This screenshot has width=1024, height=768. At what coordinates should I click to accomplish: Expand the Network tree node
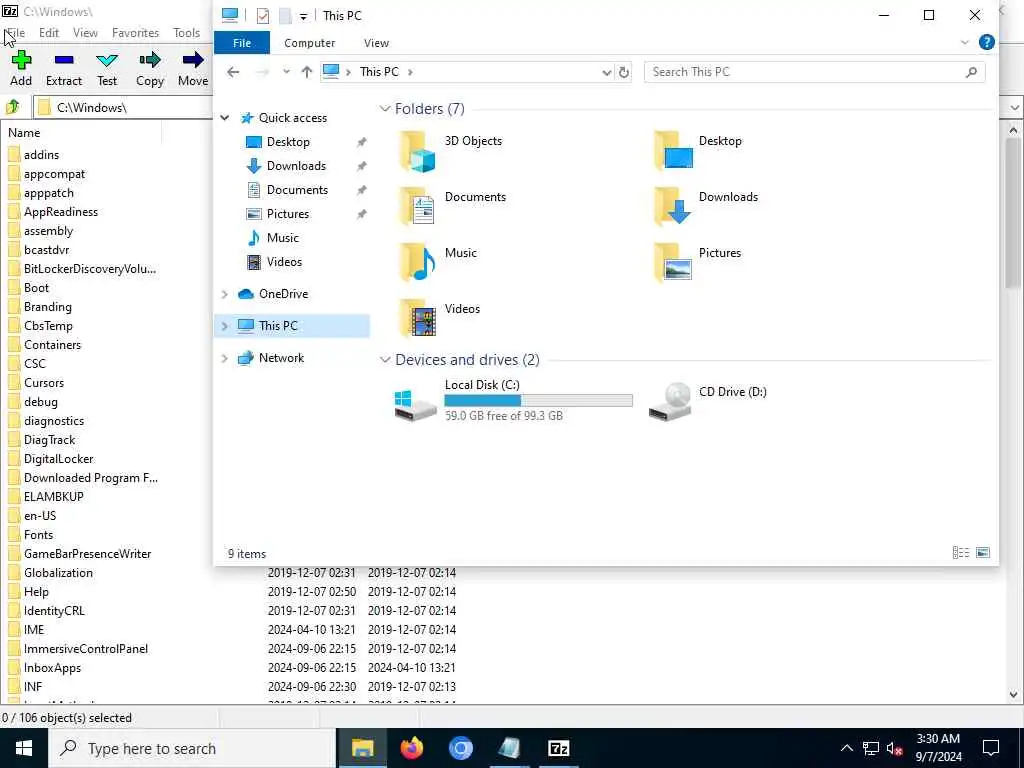[225, 358]
